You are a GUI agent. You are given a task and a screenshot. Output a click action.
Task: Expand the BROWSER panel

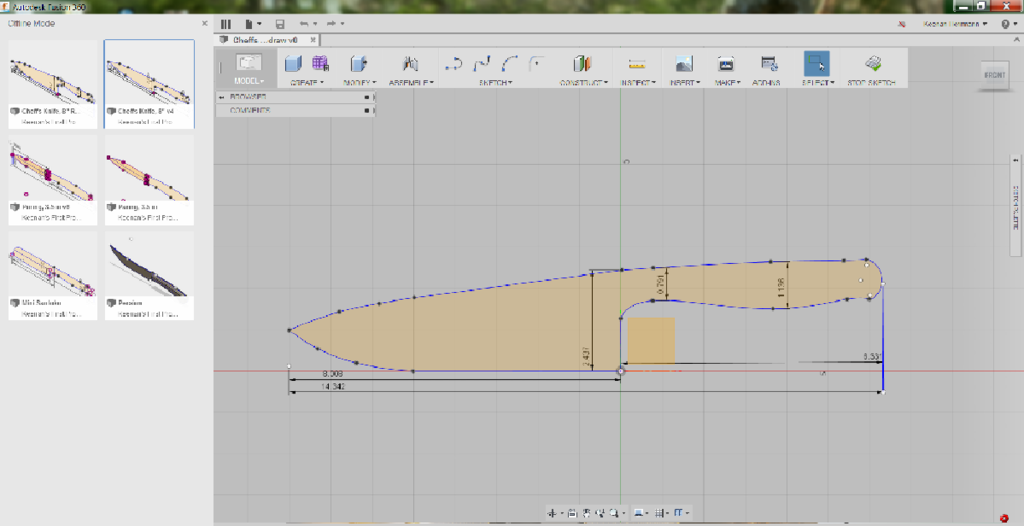[x=296, y=97]
